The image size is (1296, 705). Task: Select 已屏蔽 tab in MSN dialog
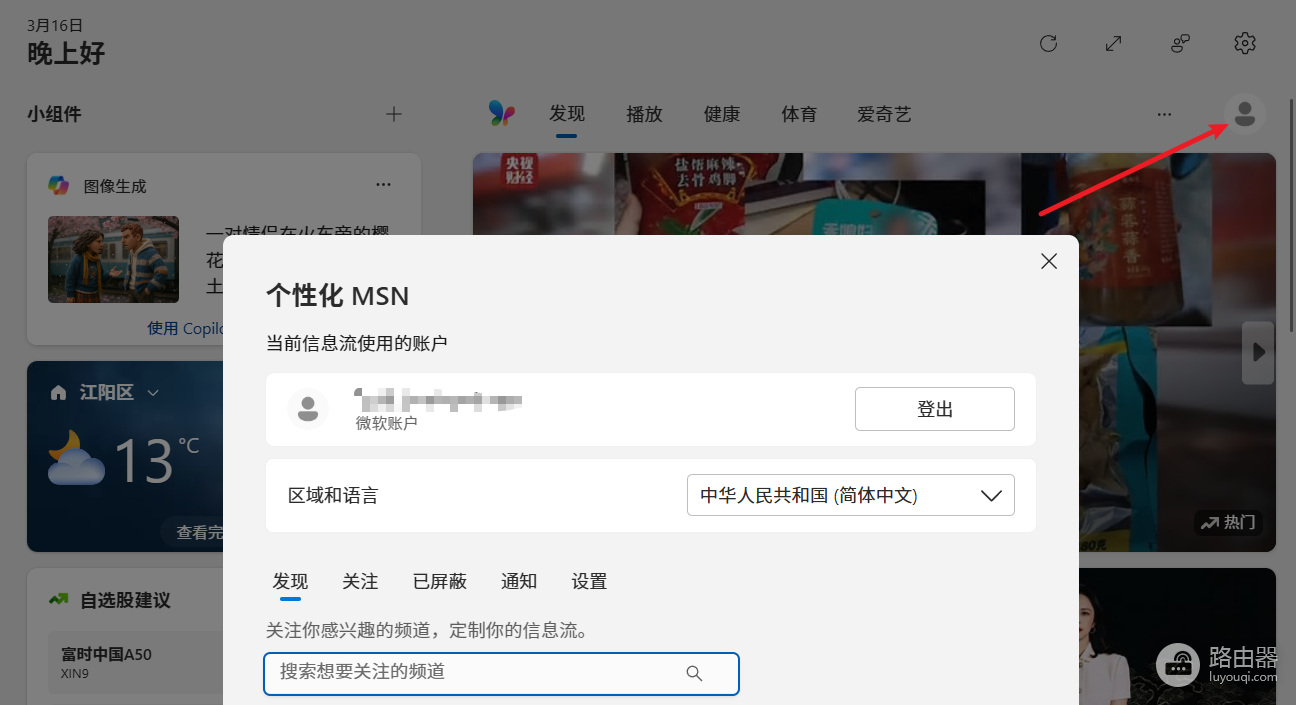(440, 581)
